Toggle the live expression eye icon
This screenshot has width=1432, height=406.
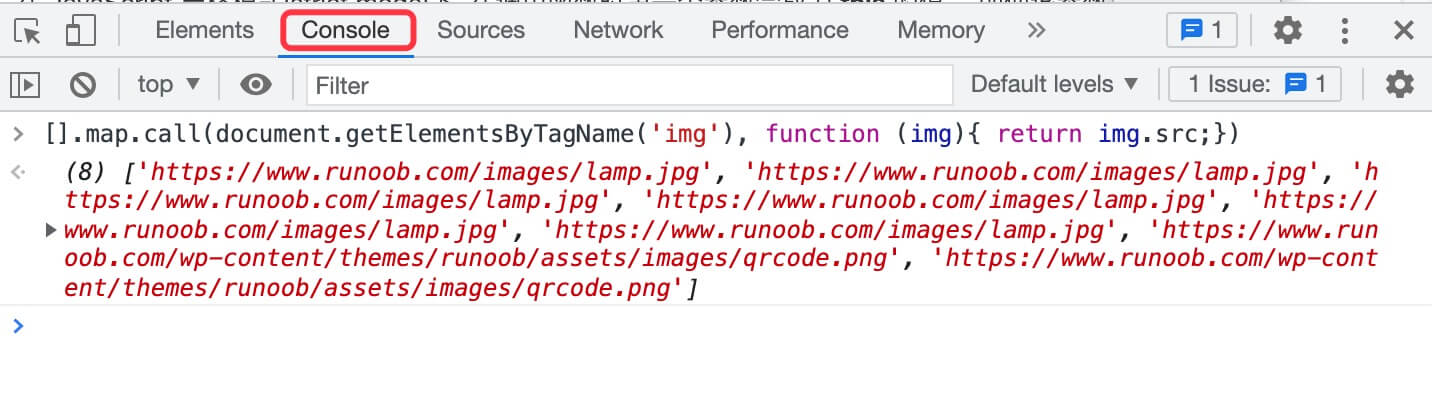pos(256,85)
